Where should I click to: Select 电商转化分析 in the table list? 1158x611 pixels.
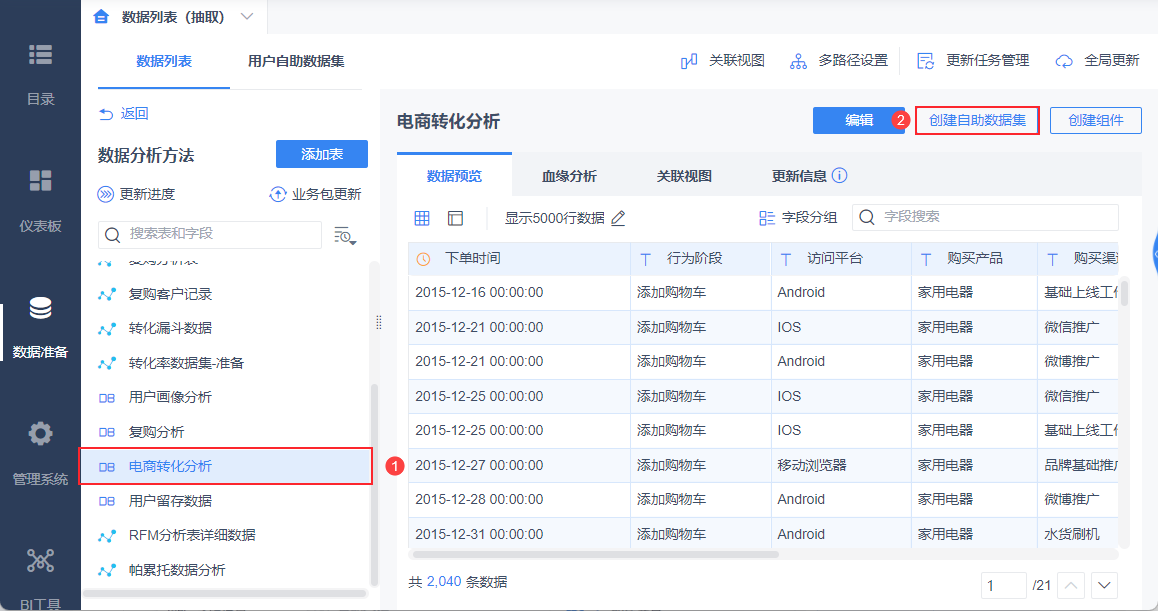pos(225,466)
